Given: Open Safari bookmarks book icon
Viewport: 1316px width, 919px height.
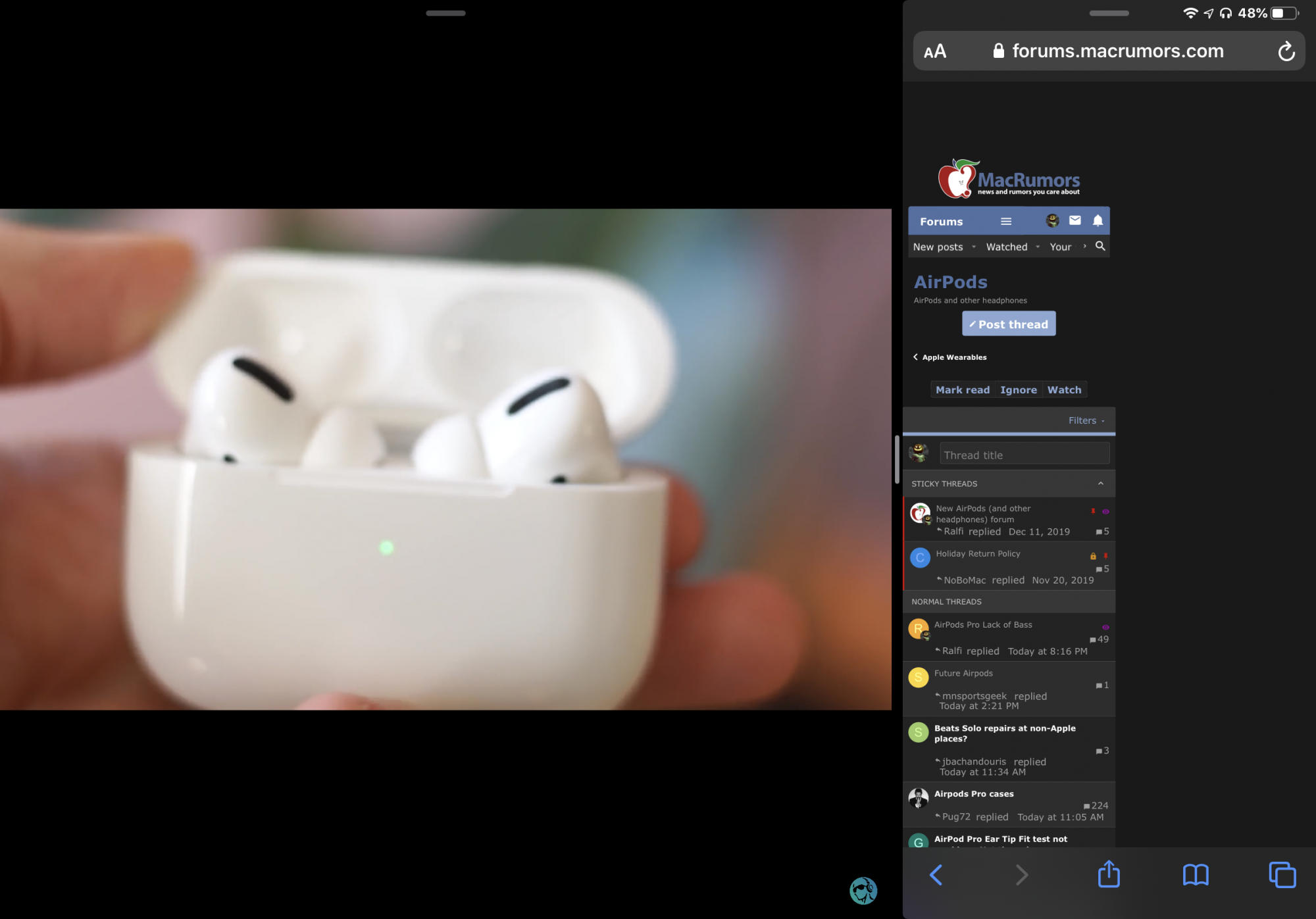Looking at the screenshot, I should [x=1195, y=875].
